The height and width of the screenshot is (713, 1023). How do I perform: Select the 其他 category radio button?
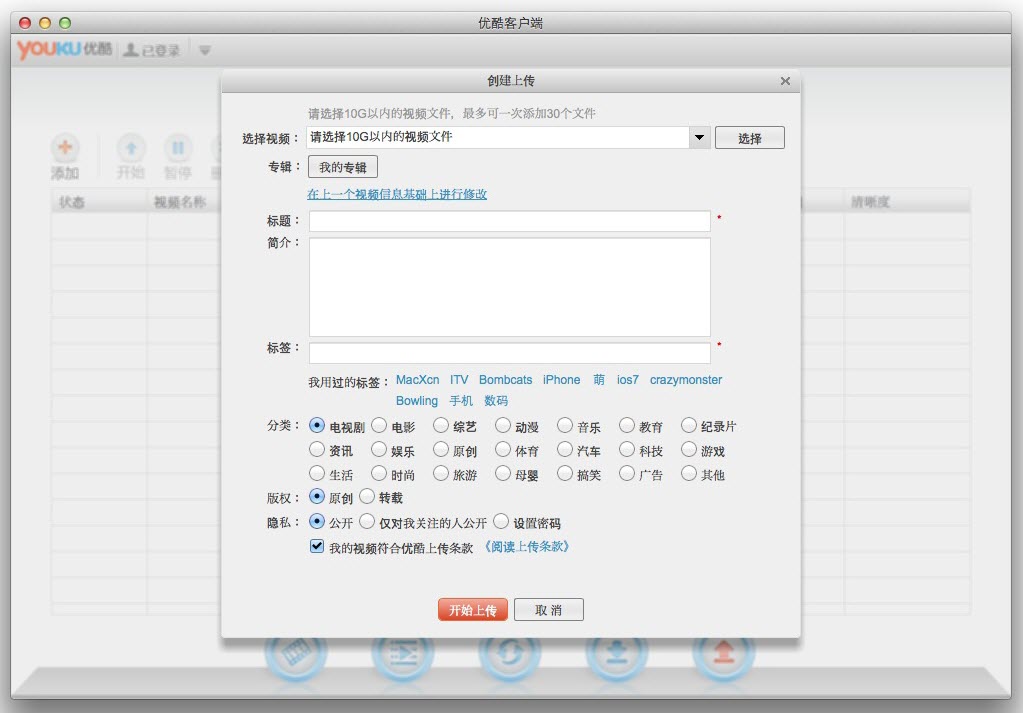tap(689, 473)
